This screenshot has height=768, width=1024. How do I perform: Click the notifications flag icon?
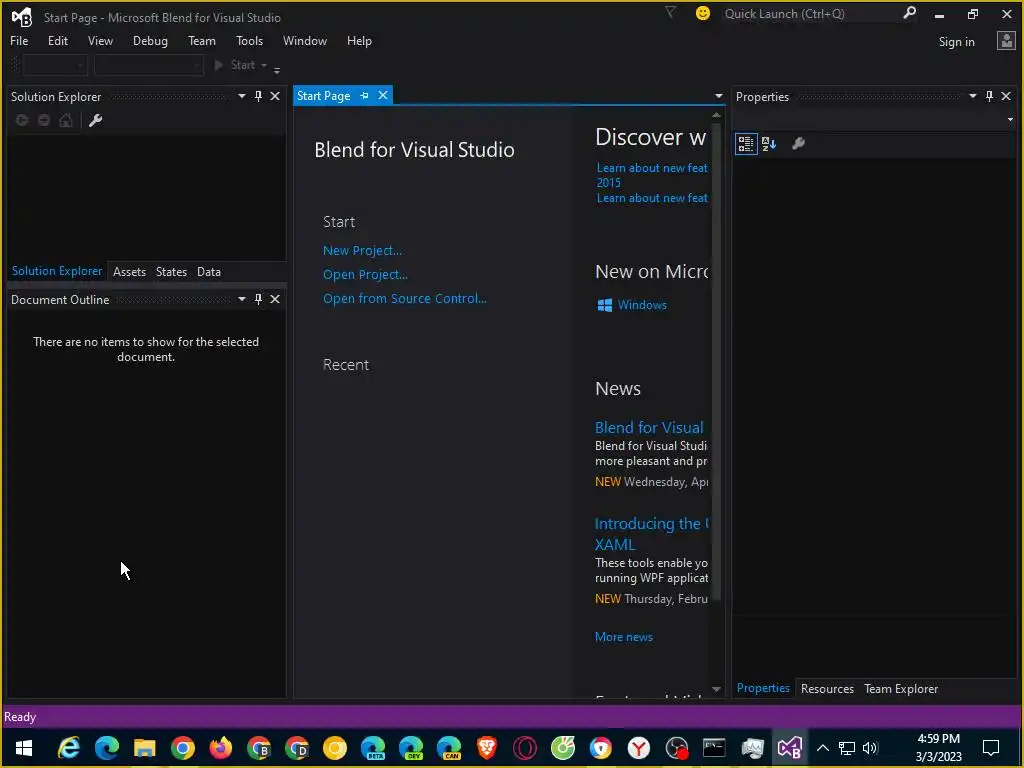(671, 12)
